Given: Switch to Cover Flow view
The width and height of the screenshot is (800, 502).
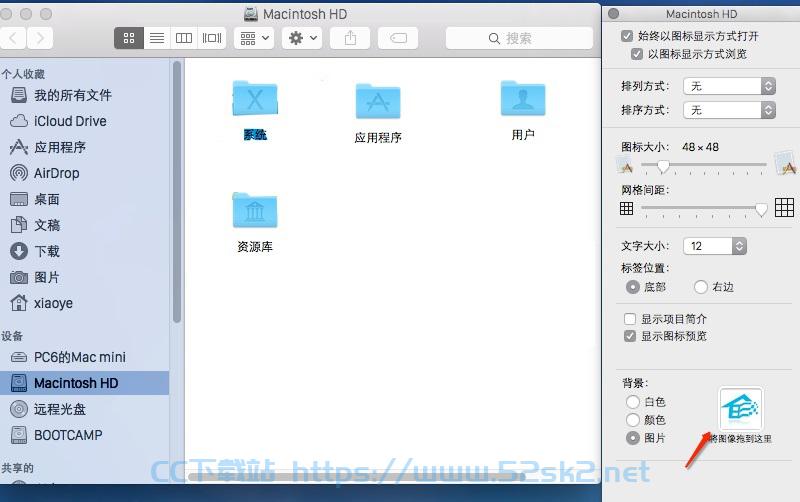Looking at the screenshot, I should (212, 38).
